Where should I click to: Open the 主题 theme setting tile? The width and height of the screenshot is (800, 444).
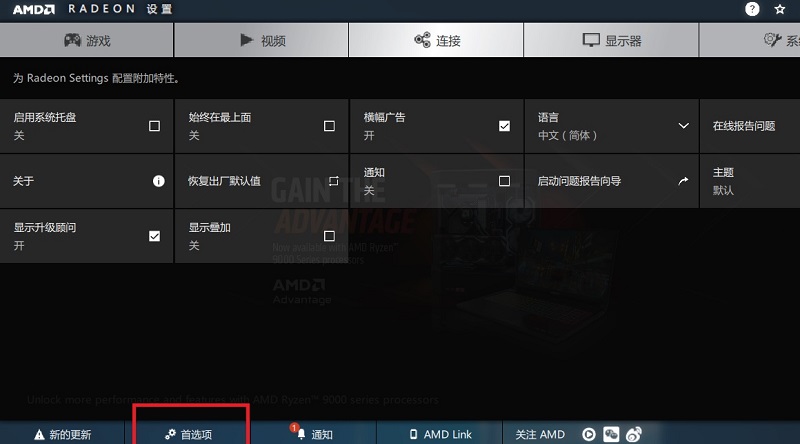[x=750, y=181]
